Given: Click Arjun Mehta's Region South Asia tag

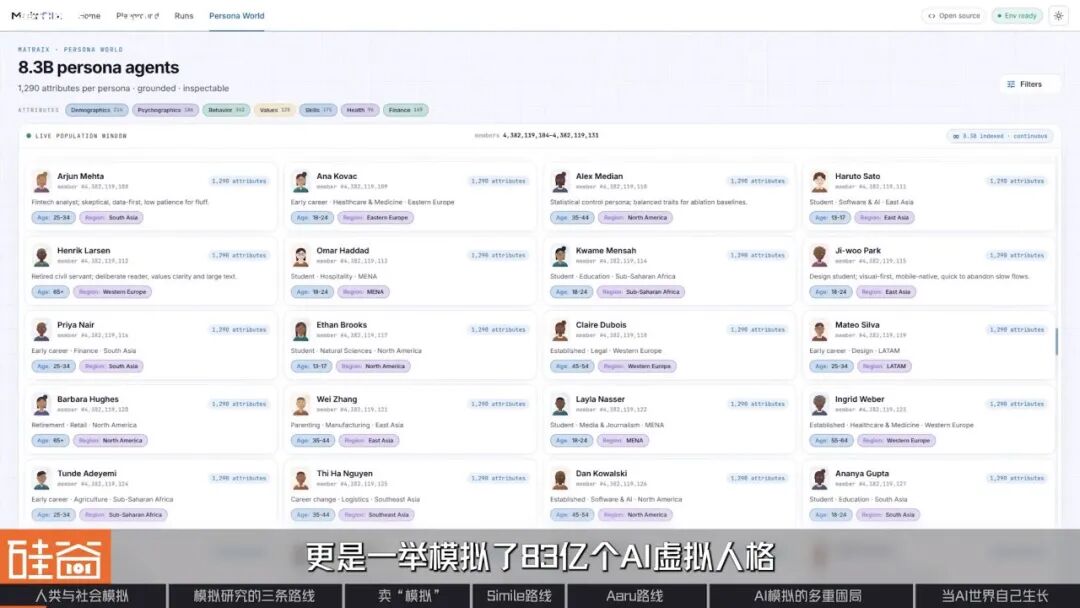Looking at the screenshot, I should tap(112, 218).
